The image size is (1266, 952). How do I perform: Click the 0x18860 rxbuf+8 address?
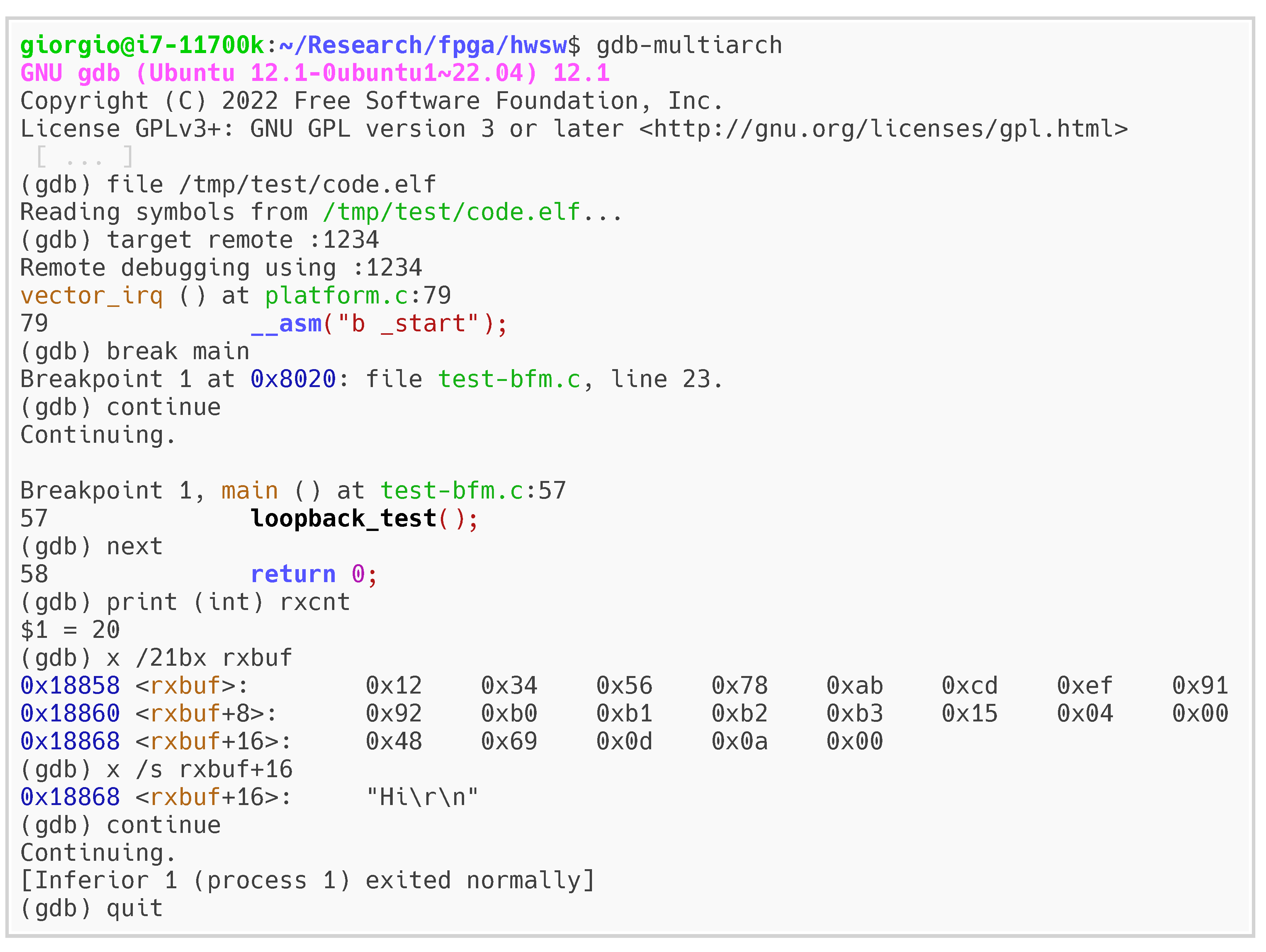70,714
